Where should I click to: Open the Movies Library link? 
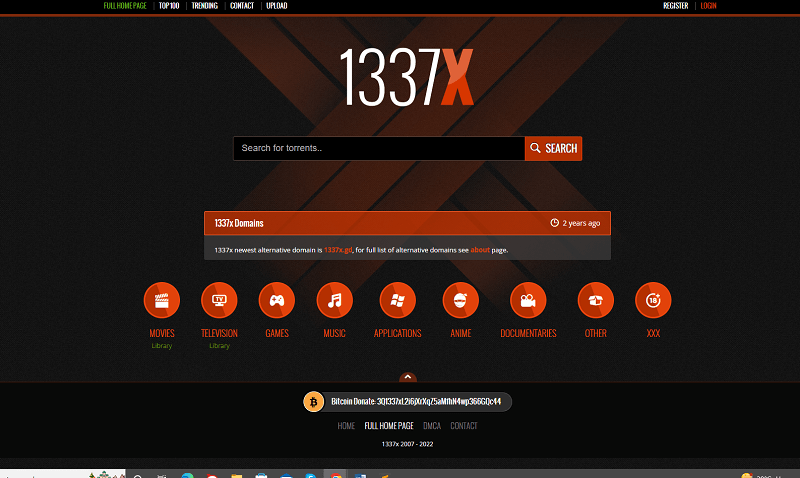(x=162, y=346)
